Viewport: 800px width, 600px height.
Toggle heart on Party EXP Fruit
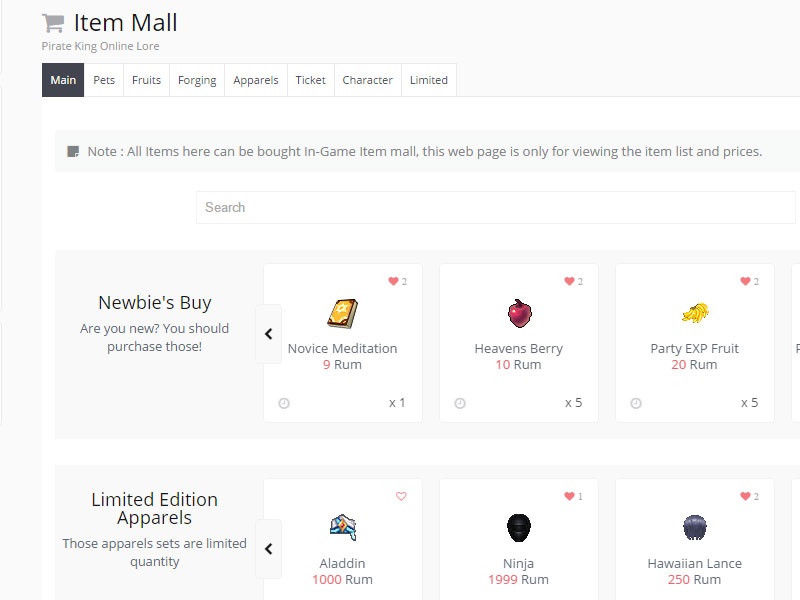tap(745, 281)
